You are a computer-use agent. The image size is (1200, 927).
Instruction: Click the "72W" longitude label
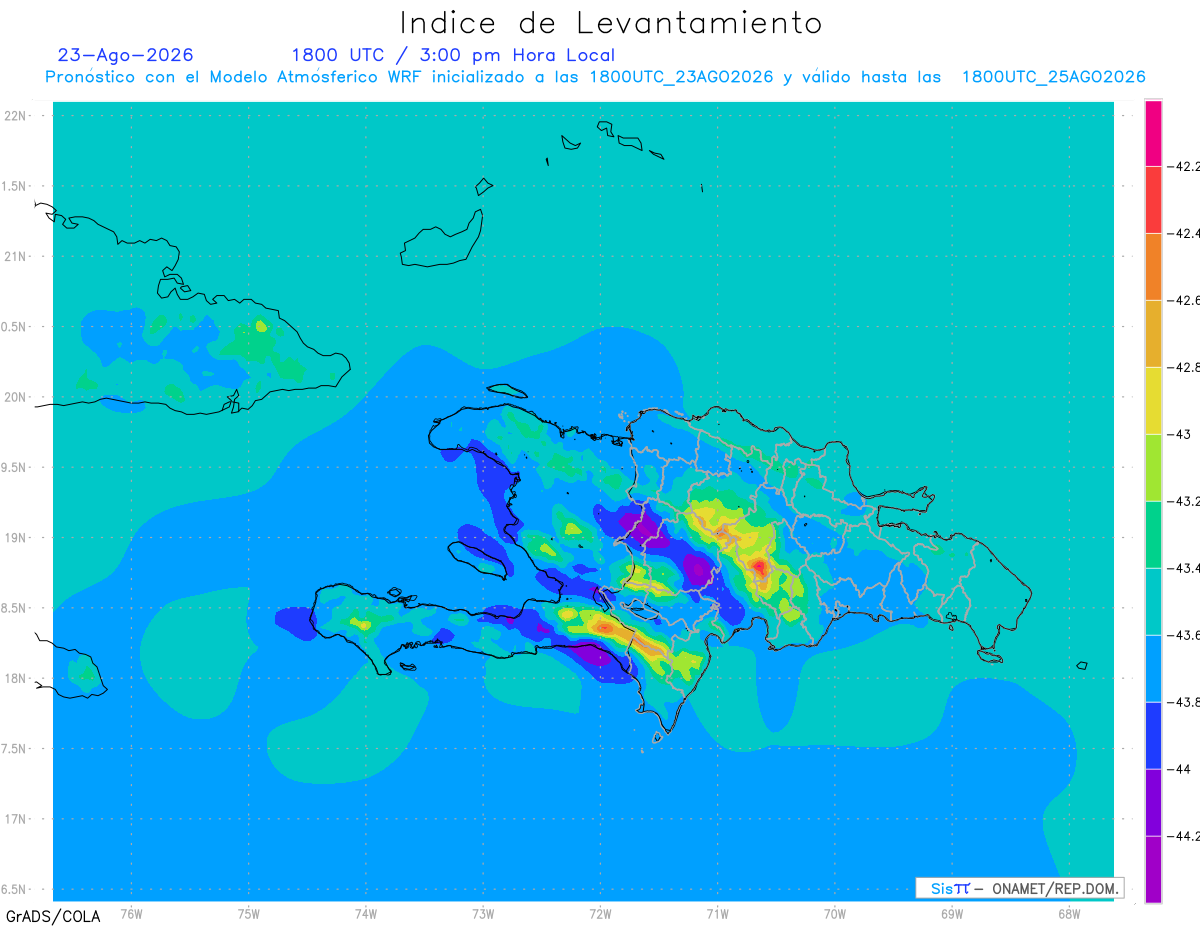(600, 913)
